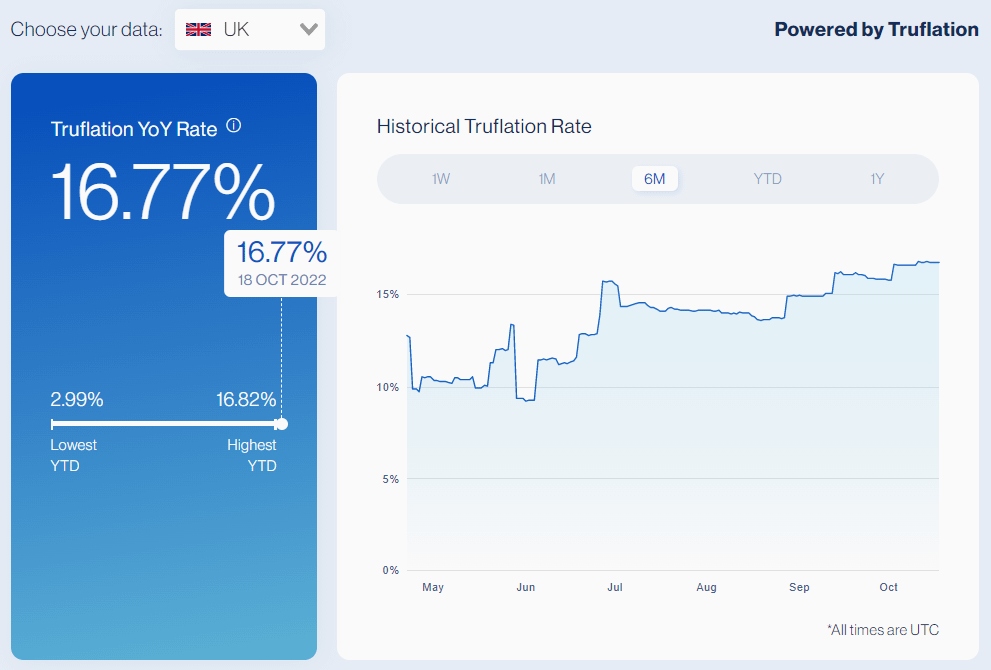The height and width of the screenshot is (670, 991).
Task: Click the 16.77% tooltip dated 18 OCT 2022
Action: coord(281,262)
